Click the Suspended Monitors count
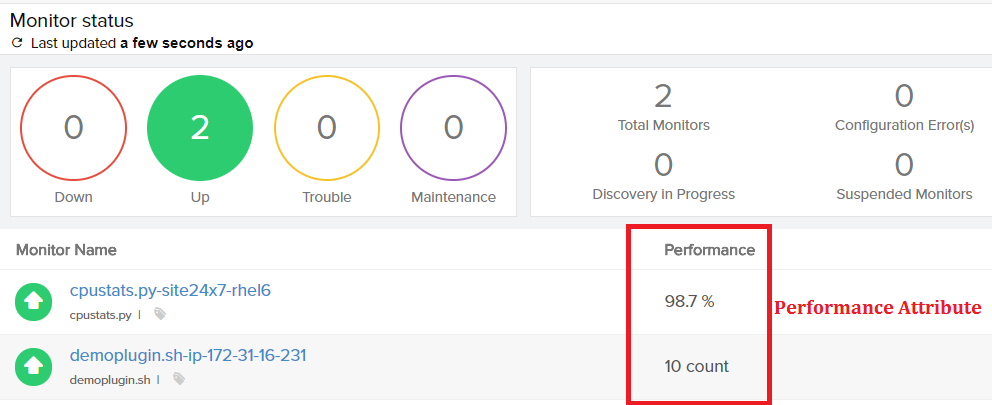This screenshot has height=405, width=992. [x=904, y=164]
